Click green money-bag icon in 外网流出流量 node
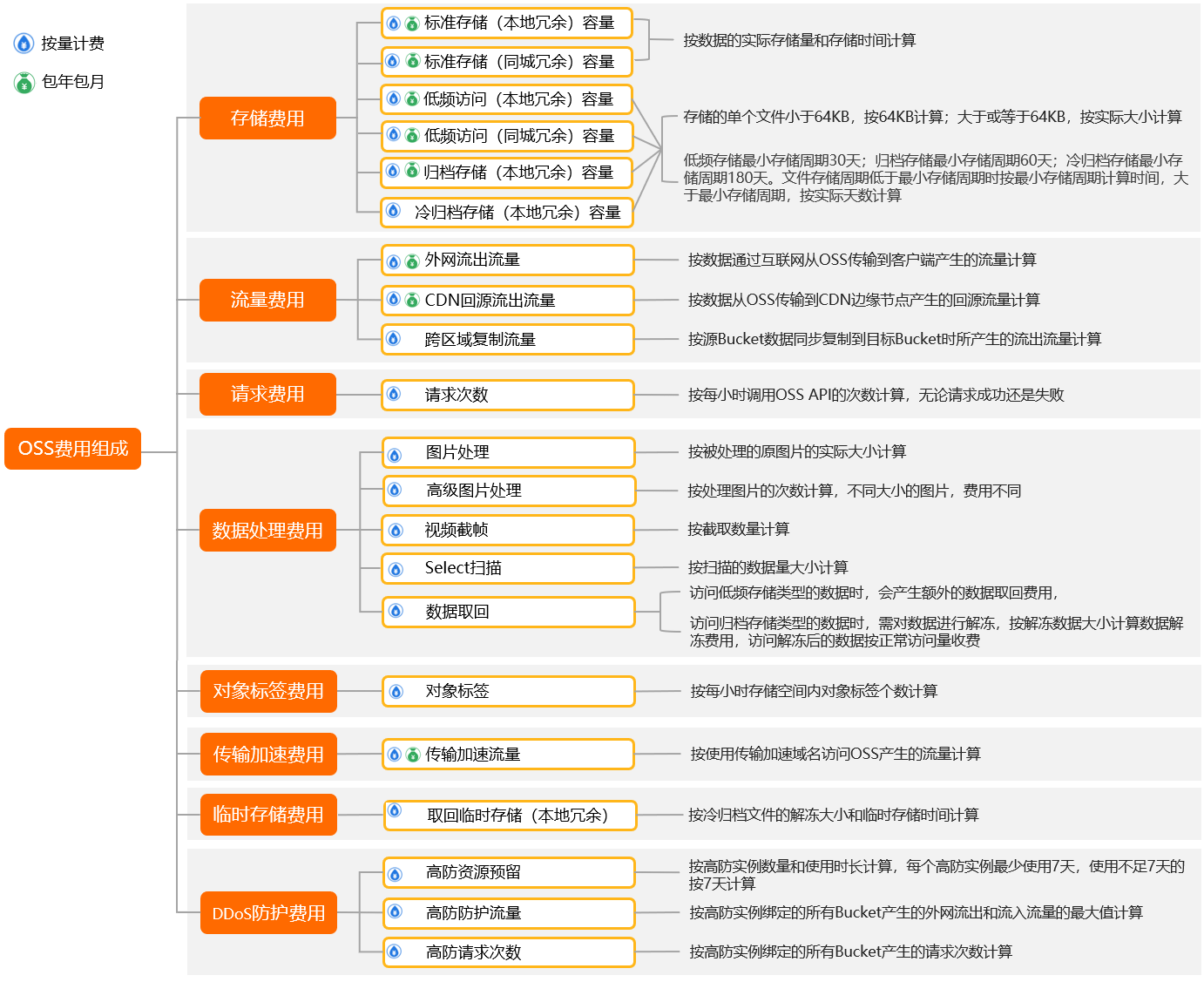Image resolution: width=1204 pixels, height=982 pixels. (x=412, y=261)
